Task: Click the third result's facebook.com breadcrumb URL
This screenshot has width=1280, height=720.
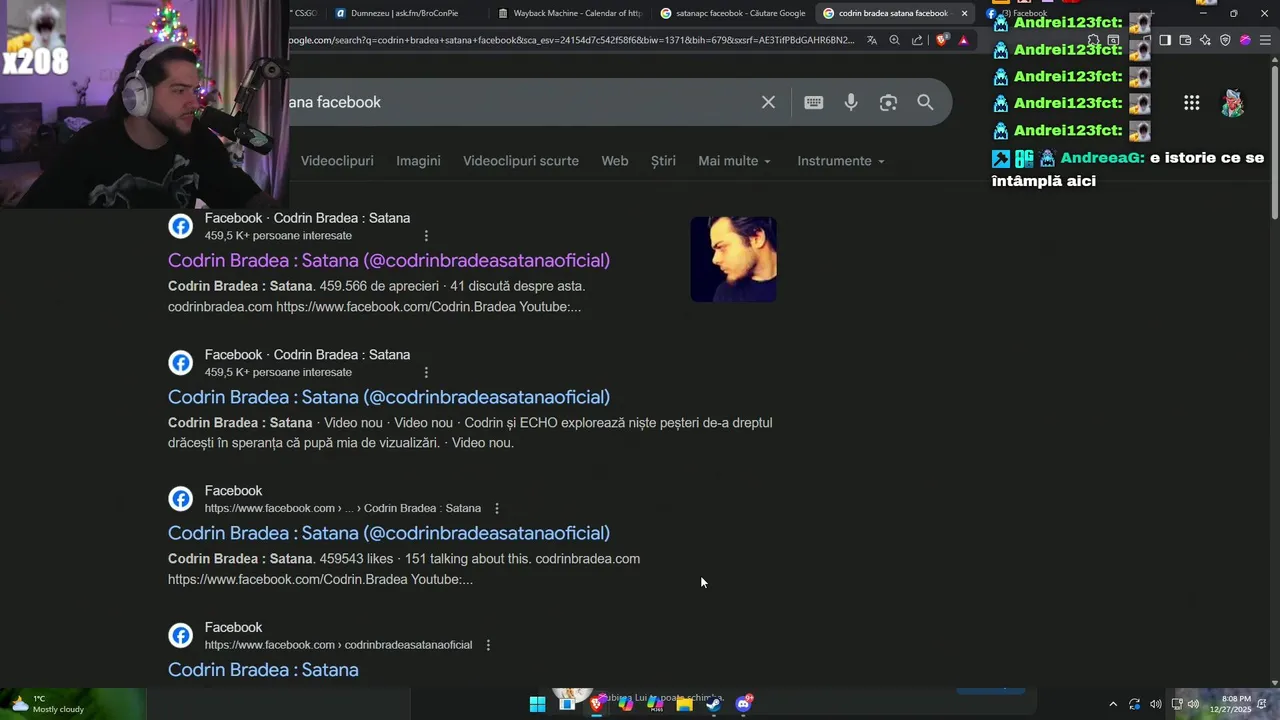Action: coord(343,508)
